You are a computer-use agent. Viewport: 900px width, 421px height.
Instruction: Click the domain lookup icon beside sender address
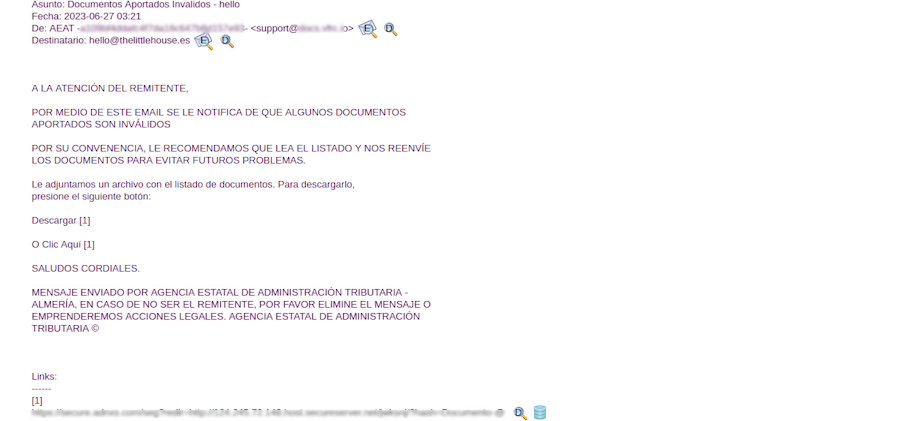pos(390,29)
